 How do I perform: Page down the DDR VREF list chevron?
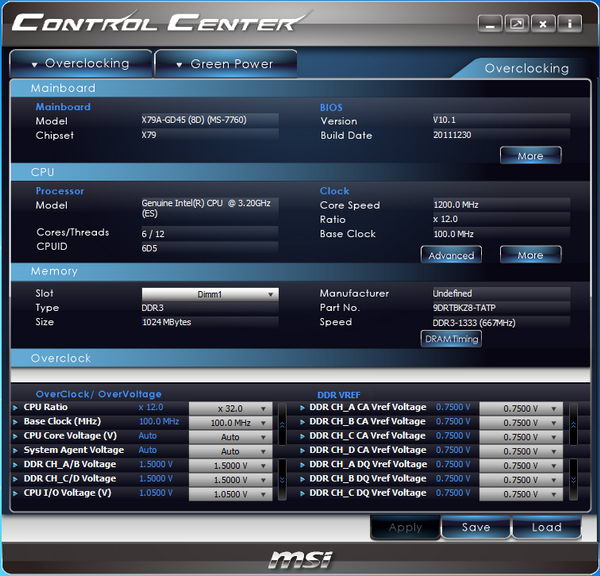pyautogui.click(x=573, y=480)
